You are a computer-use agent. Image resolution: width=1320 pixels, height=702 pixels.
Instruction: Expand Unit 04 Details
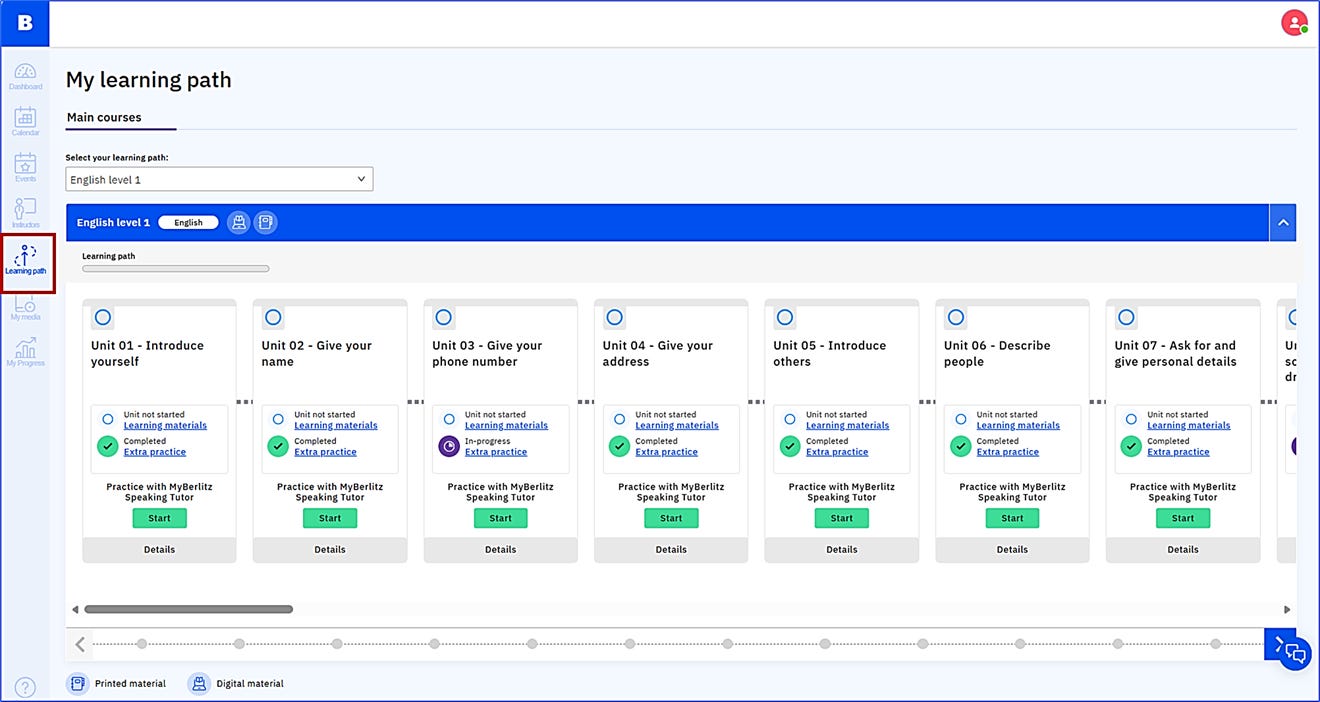click(671, 549)
